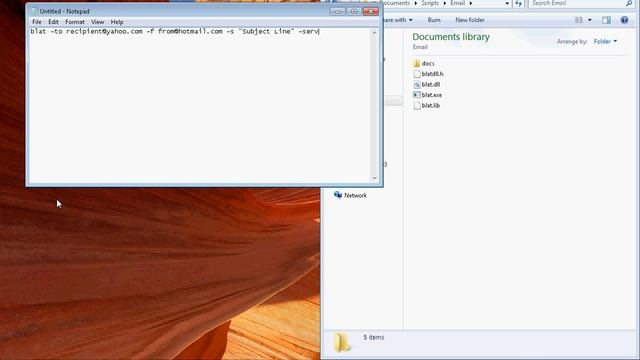The height and width of the screenshot is (360, 640).
Task: Select the blatdll.h file name
Action: 432,74
